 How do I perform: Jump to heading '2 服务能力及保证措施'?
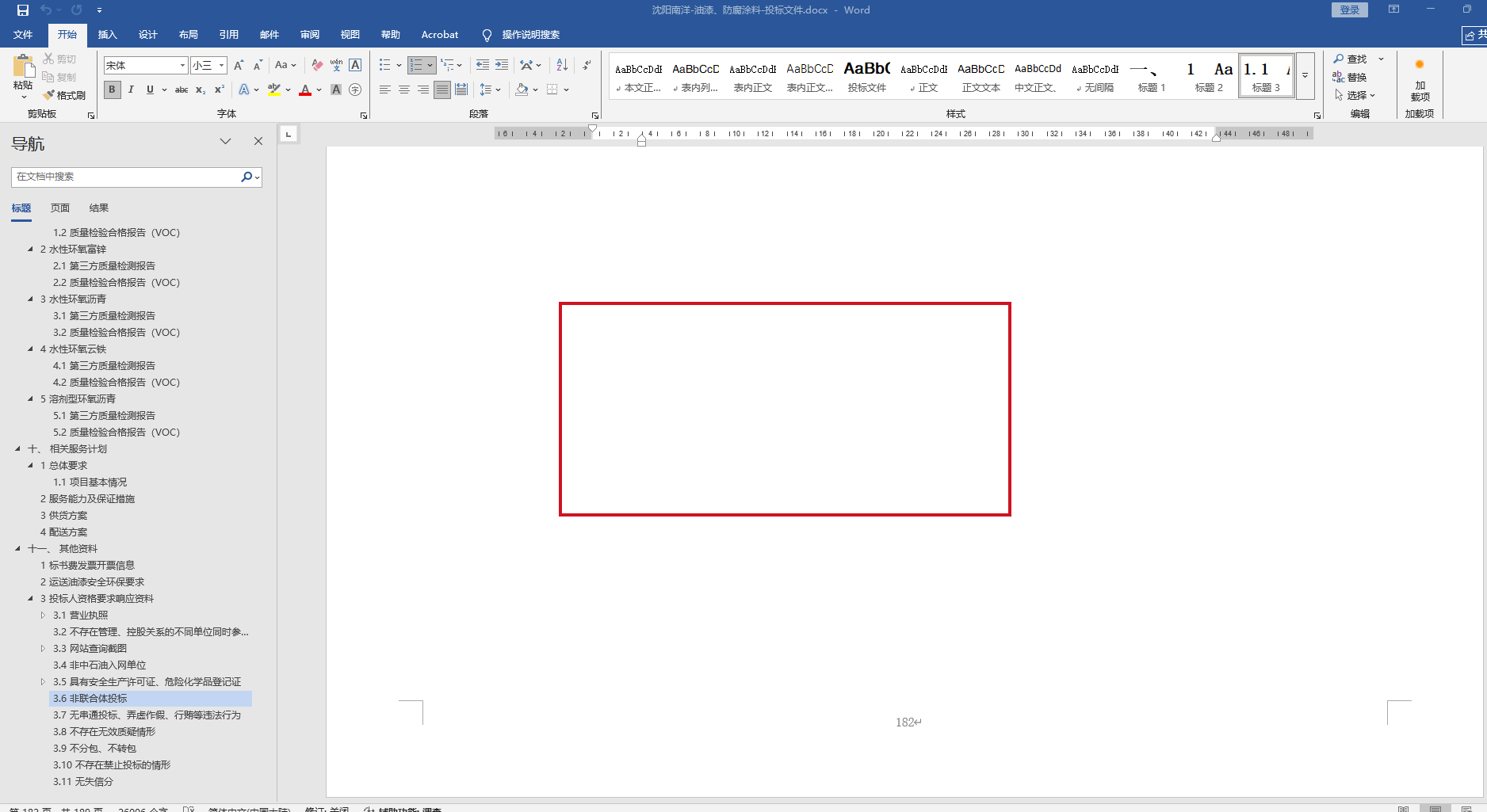[87, 499]
